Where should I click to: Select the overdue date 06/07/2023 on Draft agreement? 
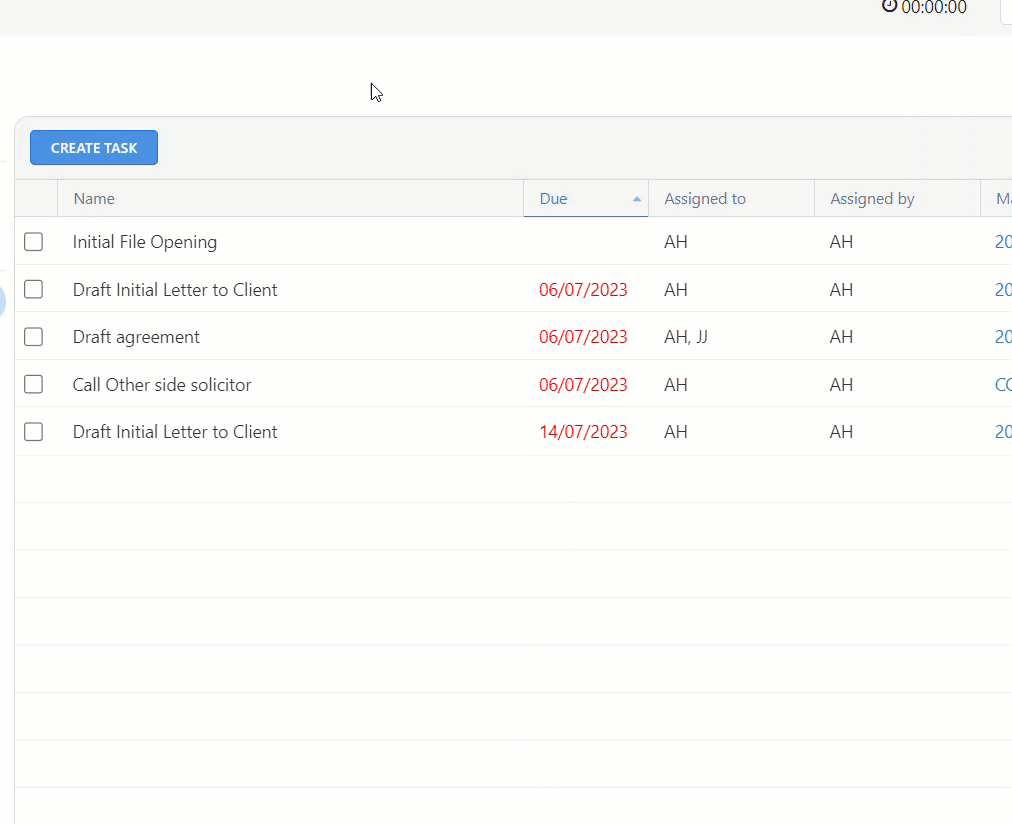tap(583, 336)
